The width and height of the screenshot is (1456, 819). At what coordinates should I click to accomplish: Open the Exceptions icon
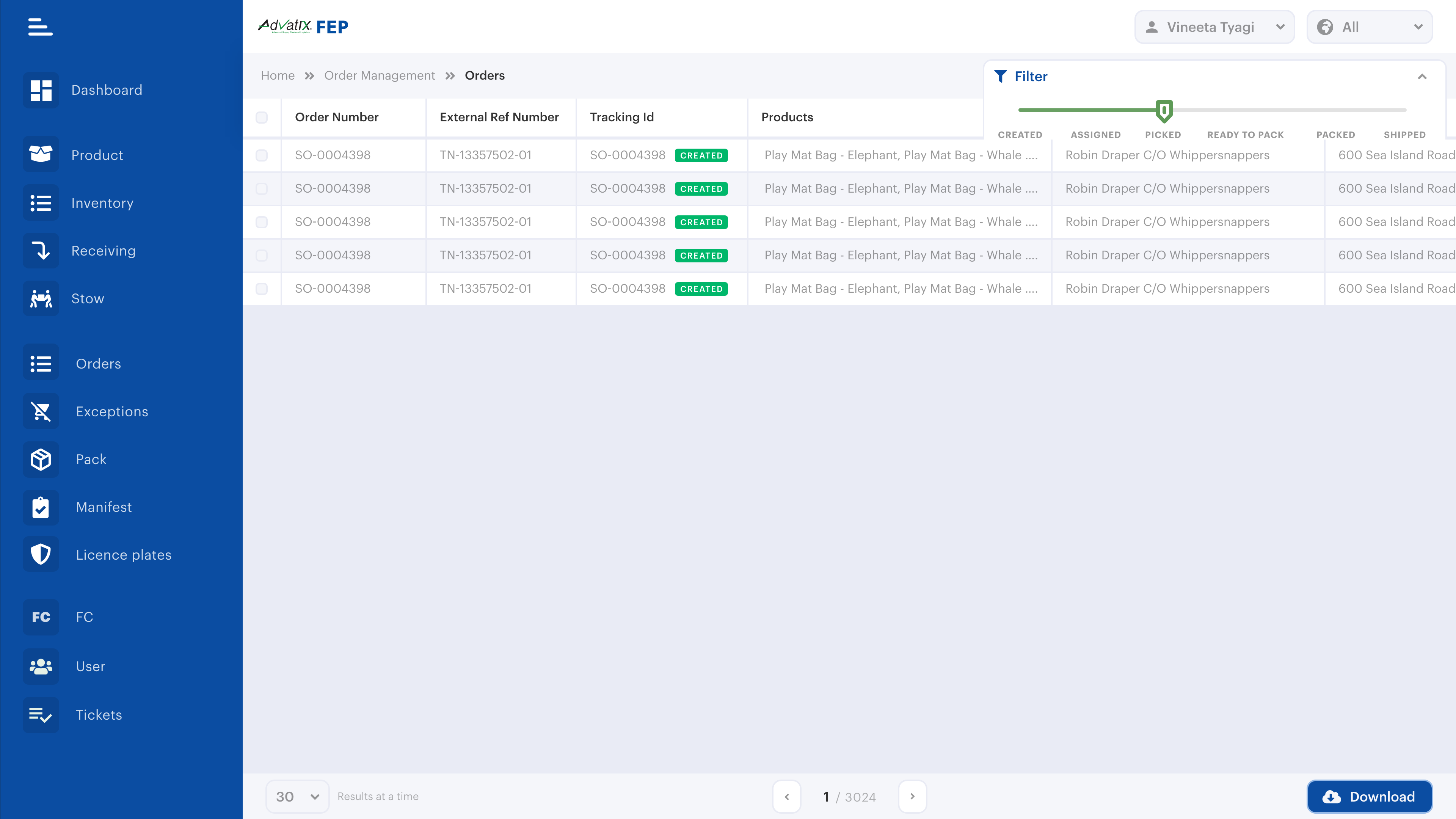tap(40, 411)
